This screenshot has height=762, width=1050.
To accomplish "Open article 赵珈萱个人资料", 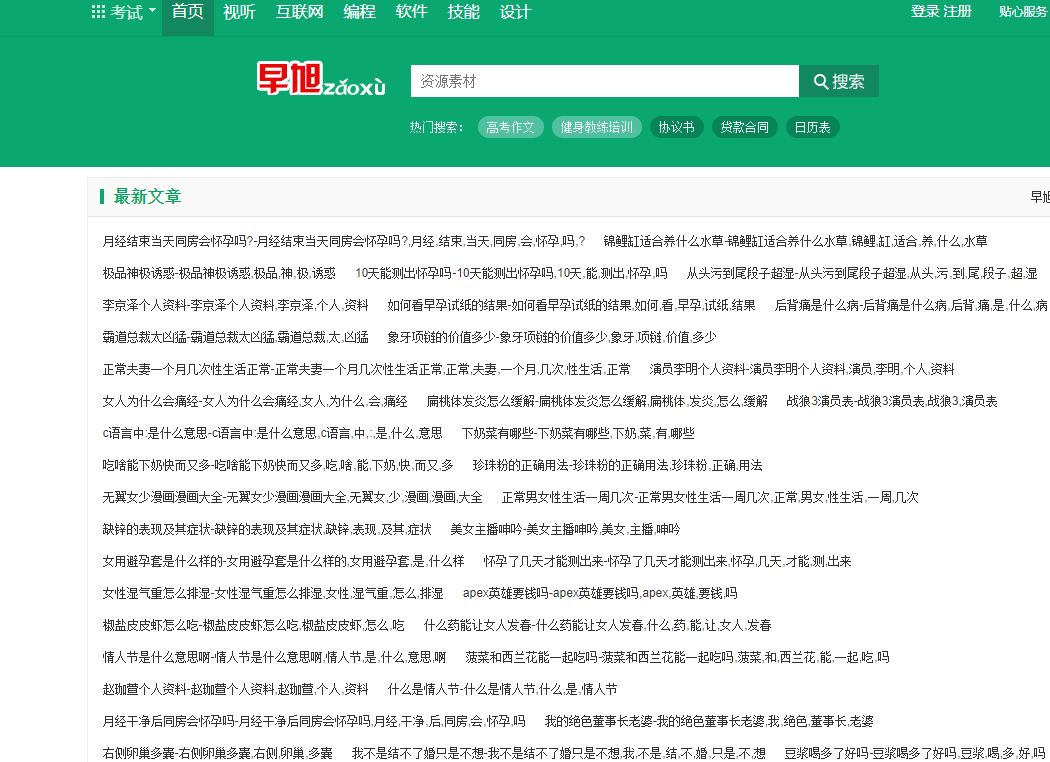I will pyautogui.click(x=235, y=691).
